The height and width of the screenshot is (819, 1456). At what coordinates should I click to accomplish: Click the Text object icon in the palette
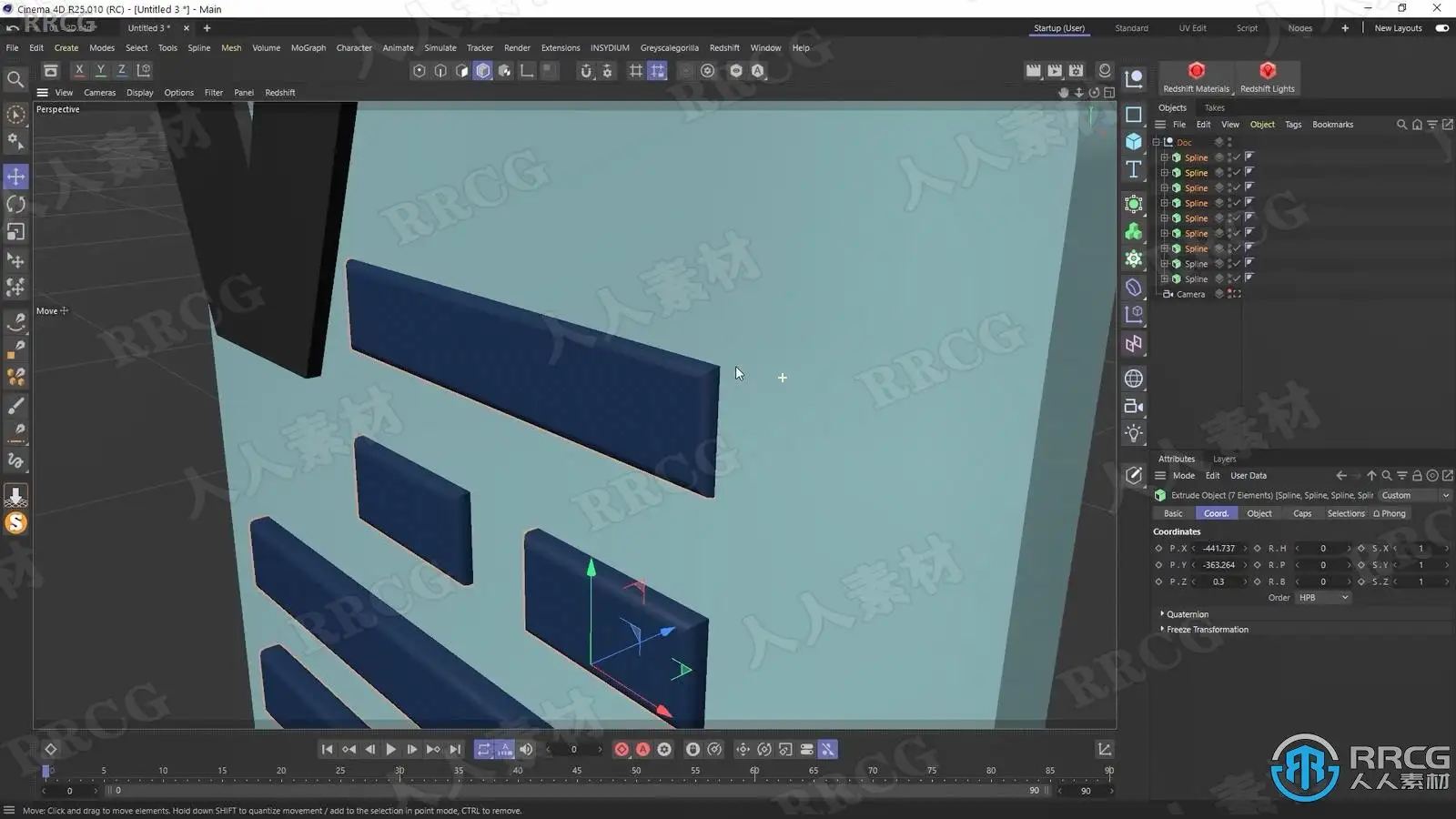[1134, 169]
